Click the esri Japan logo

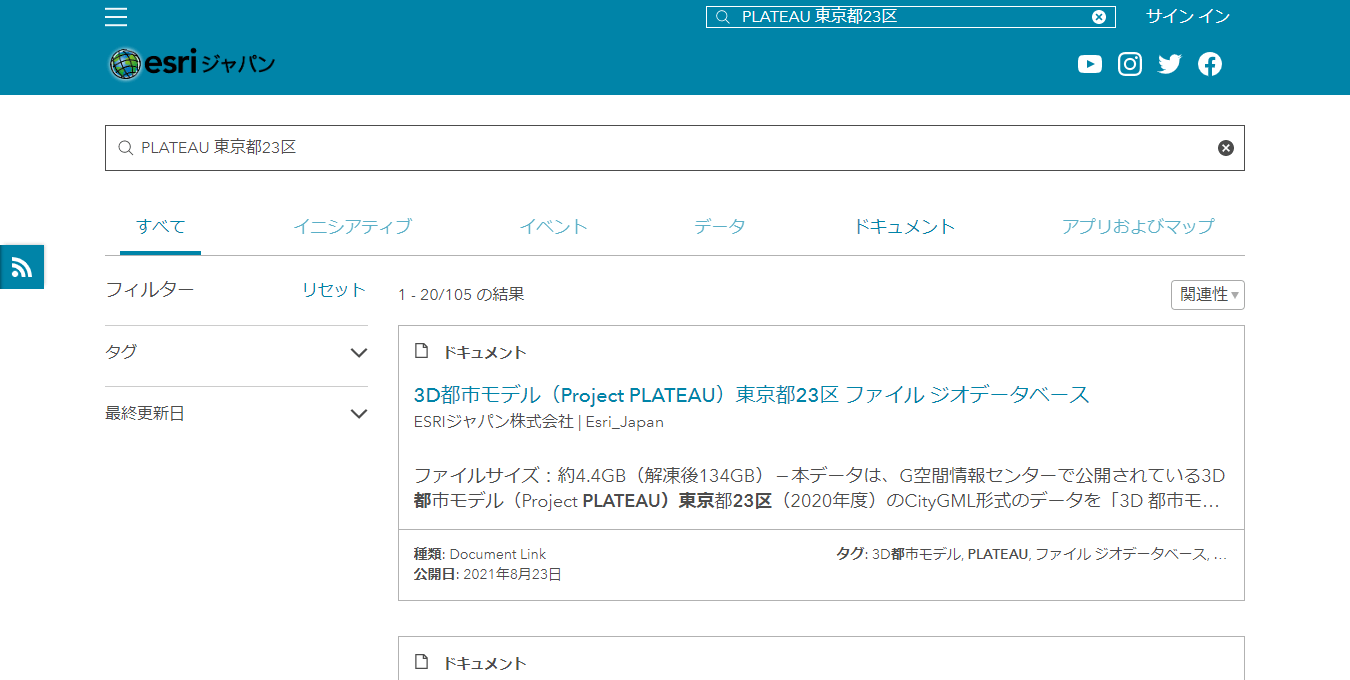(192, 64)
